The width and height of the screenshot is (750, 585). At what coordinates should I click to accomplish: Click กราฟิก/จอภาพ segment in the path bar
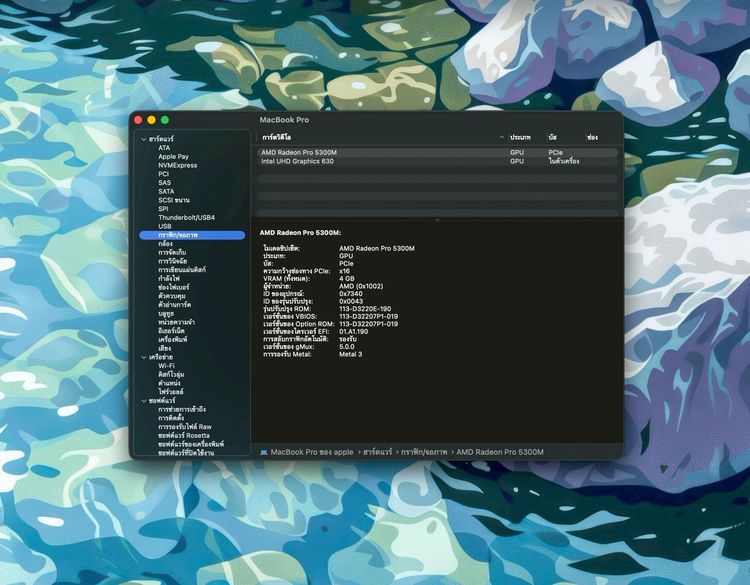tap(424, 452)
